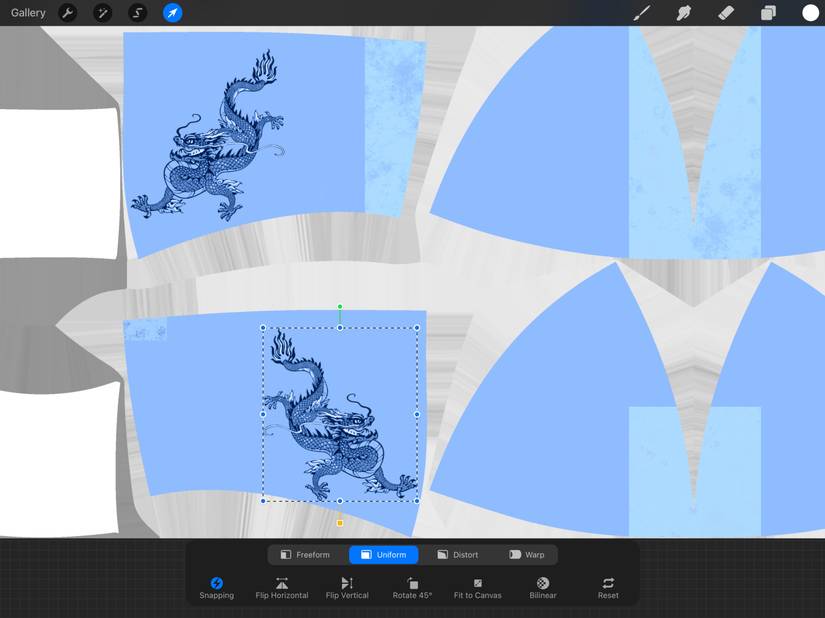Click the bottom-middle bounding box handle
Screen dimensions: 825x618
click(340, 501)
